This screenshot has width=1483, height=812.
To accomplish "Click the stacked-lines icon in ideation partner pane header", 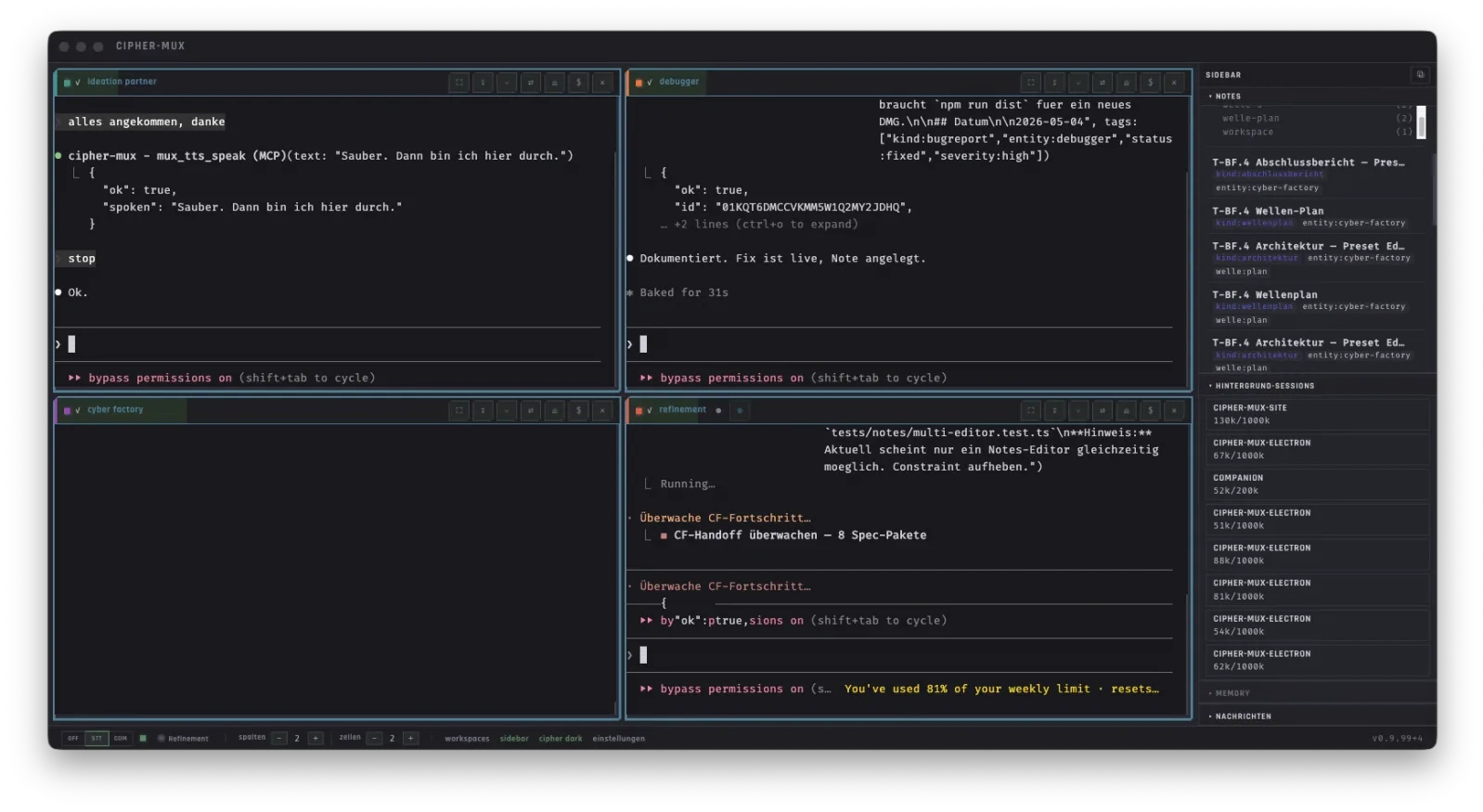I will (555, 83).
